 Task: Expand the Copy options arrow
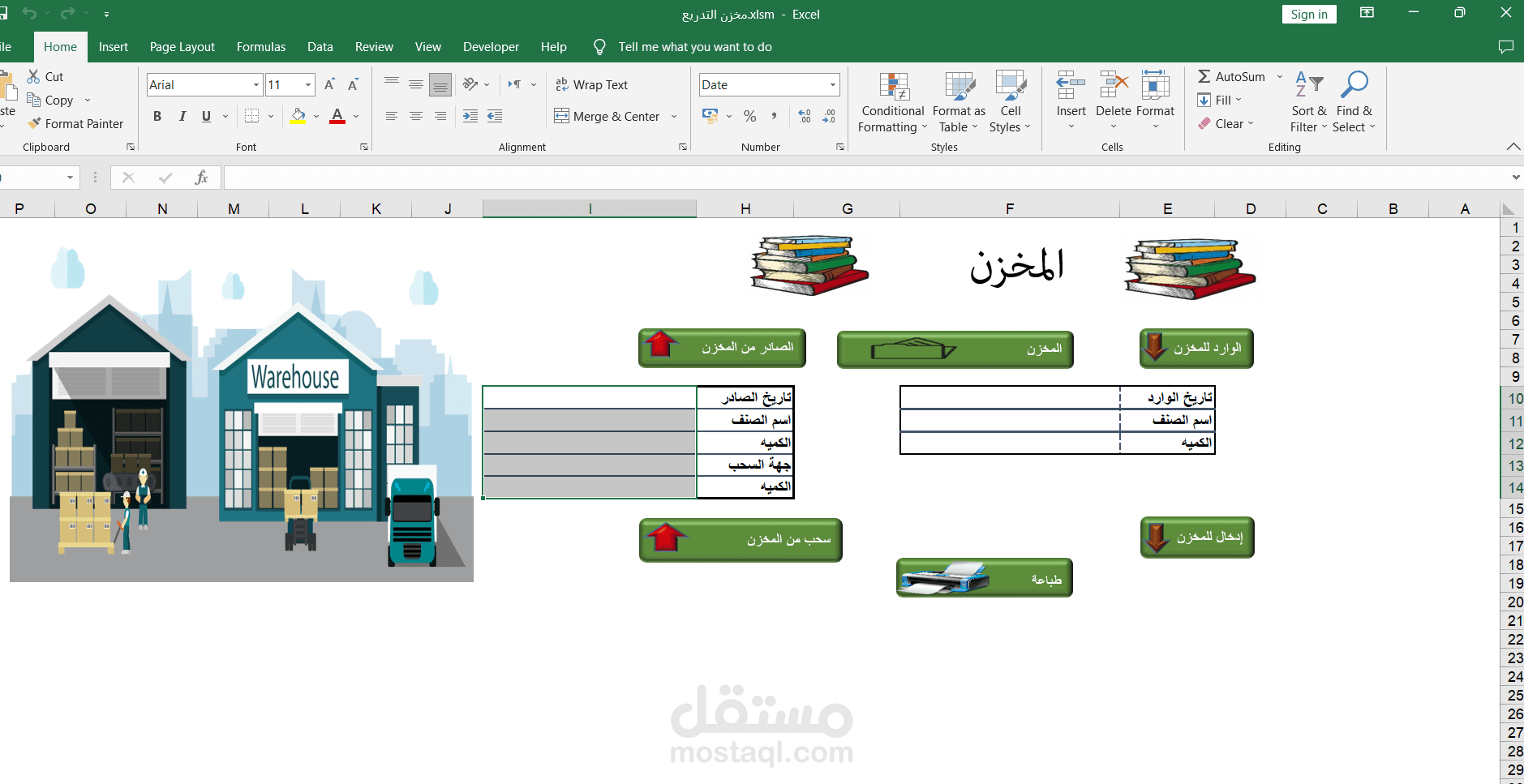point(88,100)
